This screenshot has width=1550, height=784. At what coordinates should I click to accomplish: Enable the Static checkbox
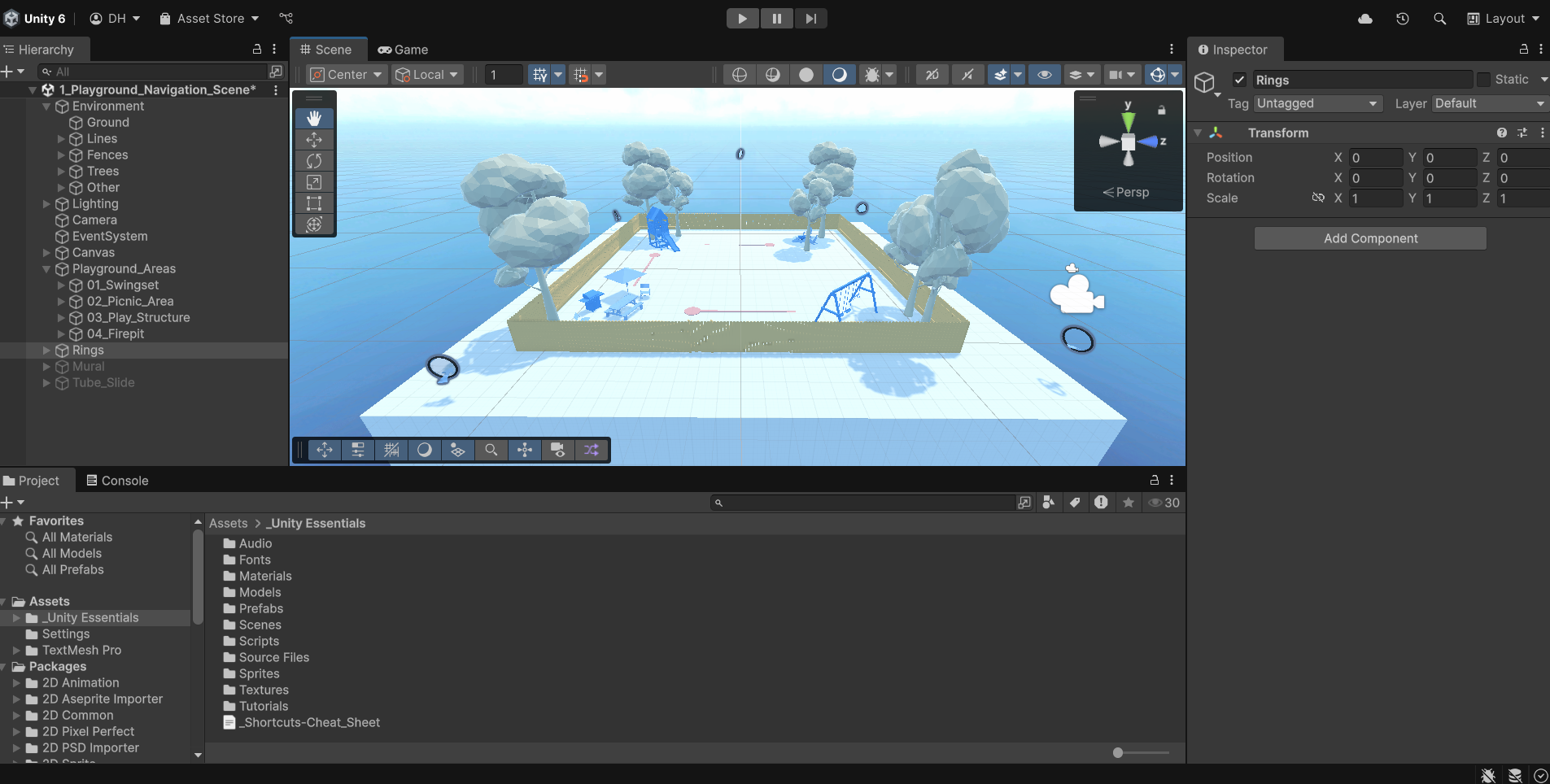[1483, 80]
